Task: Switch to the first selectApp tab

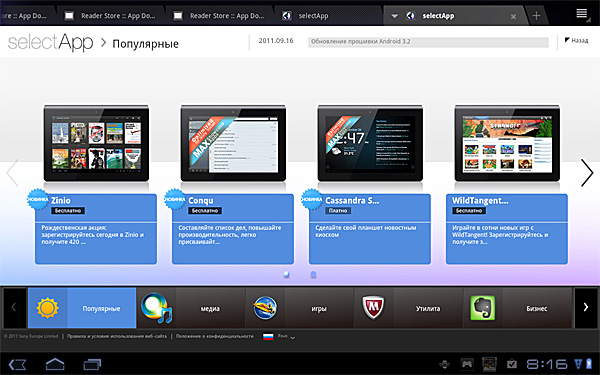Action: click(306, 16)
